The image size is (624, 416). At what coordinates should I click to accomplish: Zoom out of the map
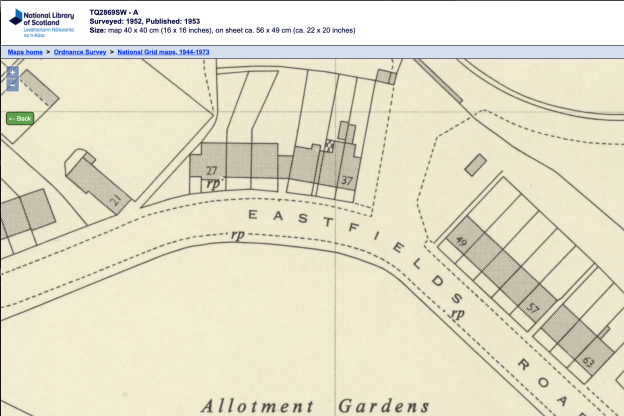pyautogui.click(x=12, y=86)
